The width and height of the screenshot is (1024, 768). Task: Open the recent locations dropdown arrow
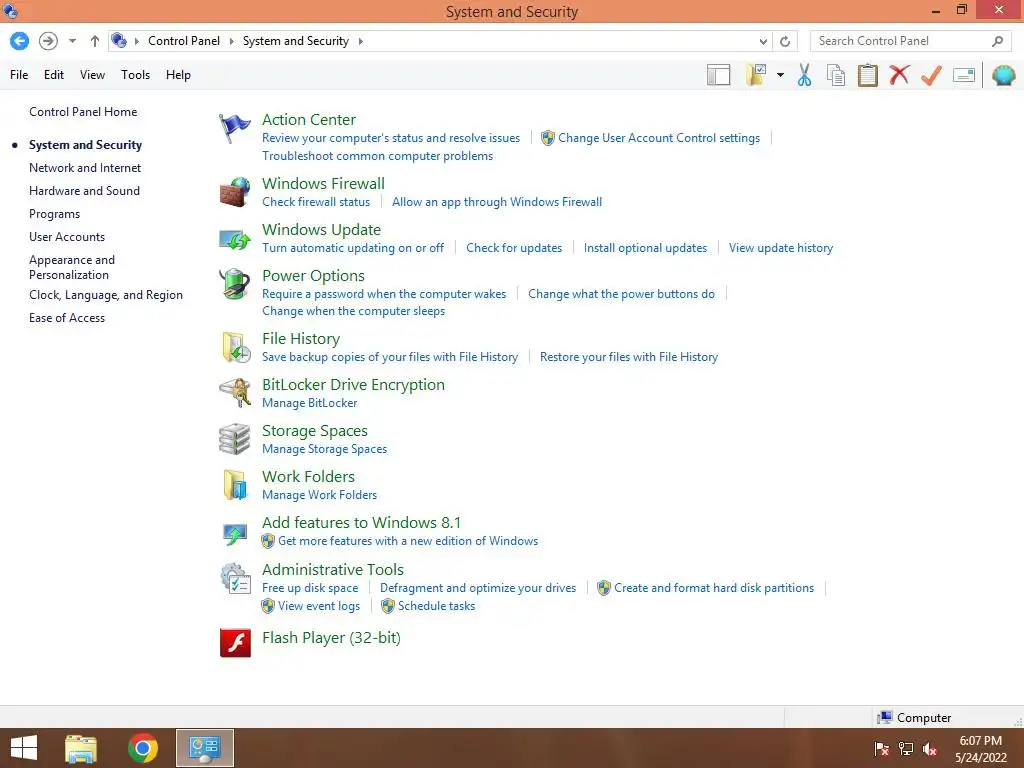[72, 41]
